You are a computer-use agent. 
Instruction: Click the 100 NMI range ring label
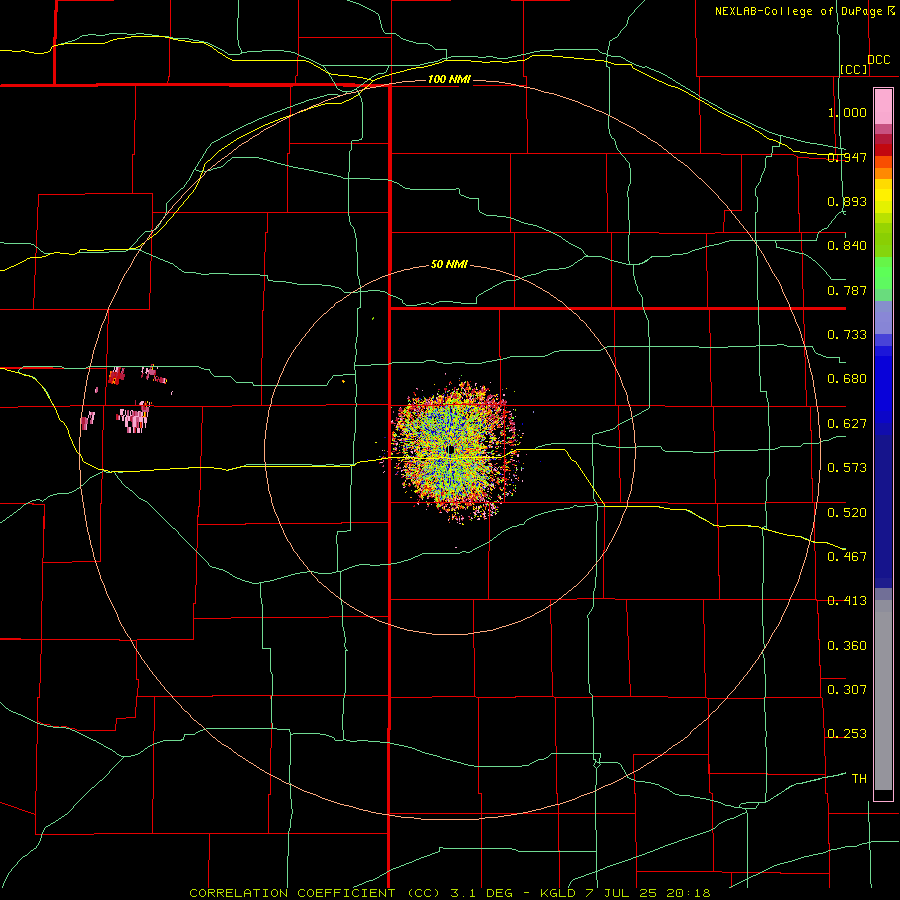pyautogui.click(x=449, y=79)
